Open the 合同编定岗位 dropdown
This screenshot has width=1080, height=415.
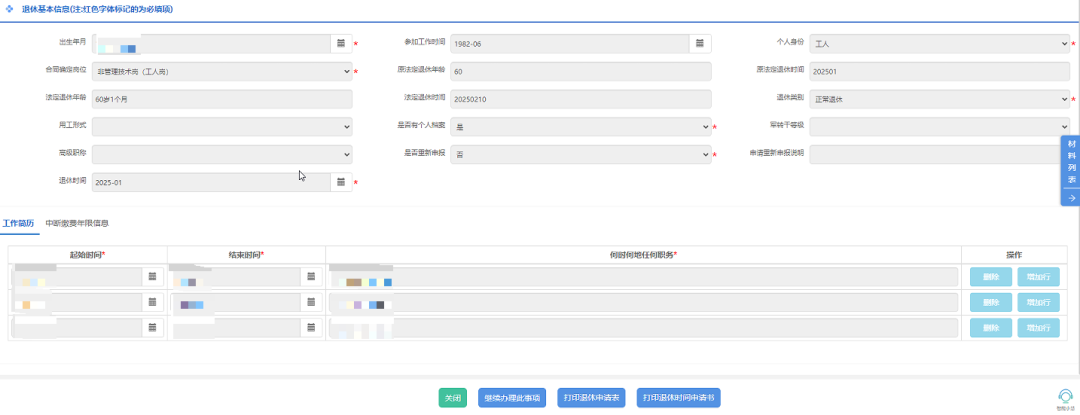pyautogui.click(x=222, y=72)
